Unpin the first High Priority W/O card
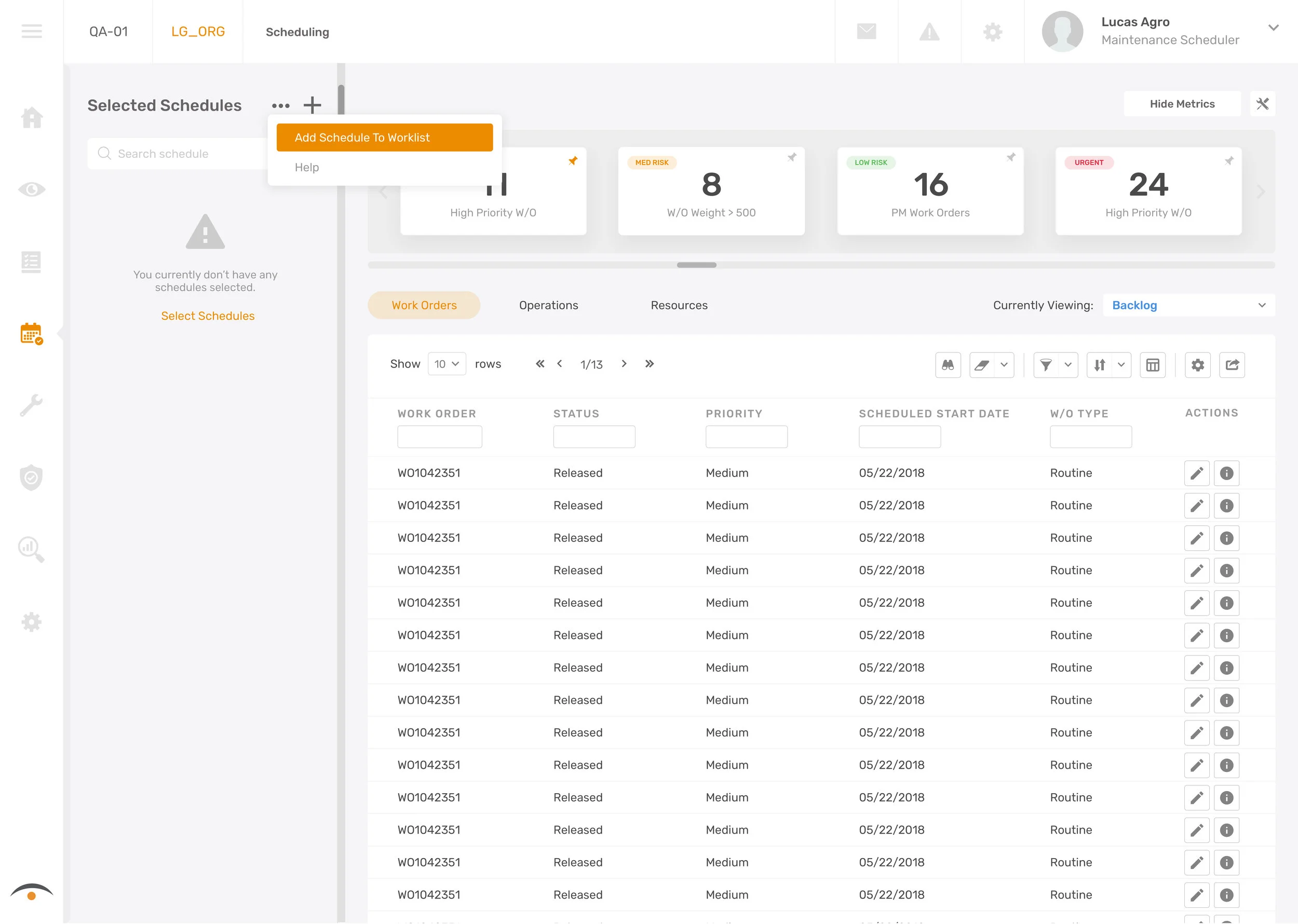This screenshot has height=924, width=1298. tap(573, 161)
